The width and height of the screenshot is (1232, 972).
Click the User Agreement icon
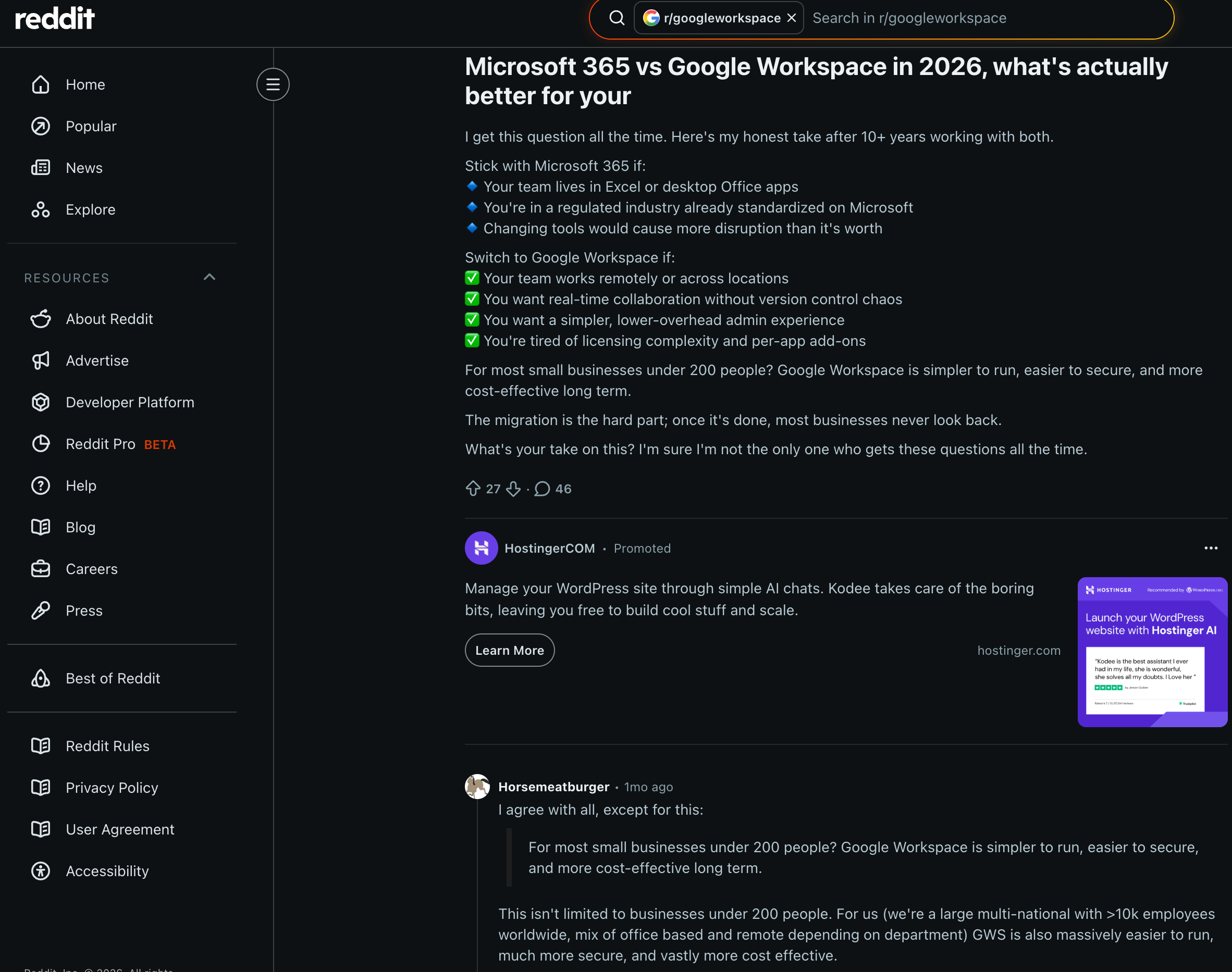tap(41, 829)
